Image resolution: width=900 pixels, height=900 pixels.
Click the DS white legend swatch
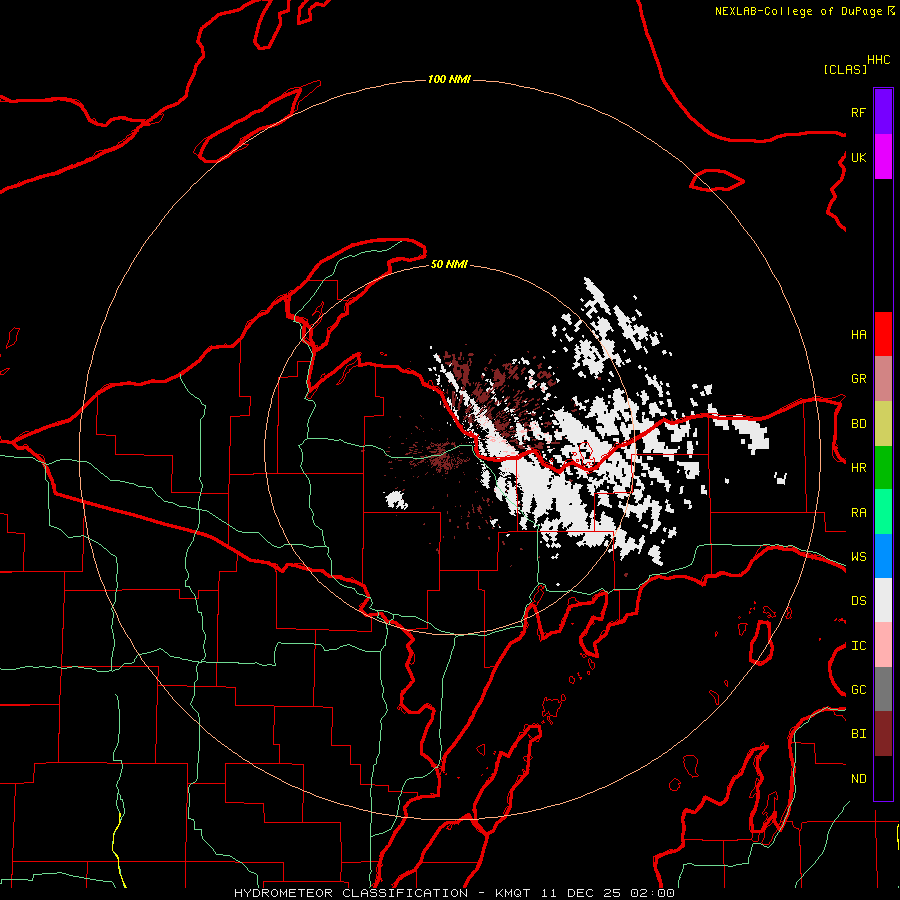pos(883,600)
